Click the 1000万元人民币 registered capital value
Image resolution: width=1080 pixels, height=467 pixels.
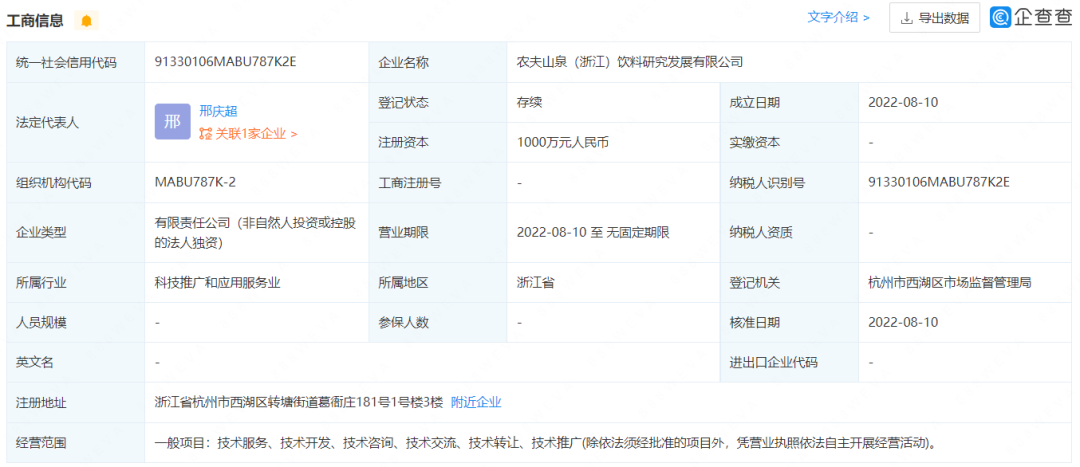tap(562, 142)
